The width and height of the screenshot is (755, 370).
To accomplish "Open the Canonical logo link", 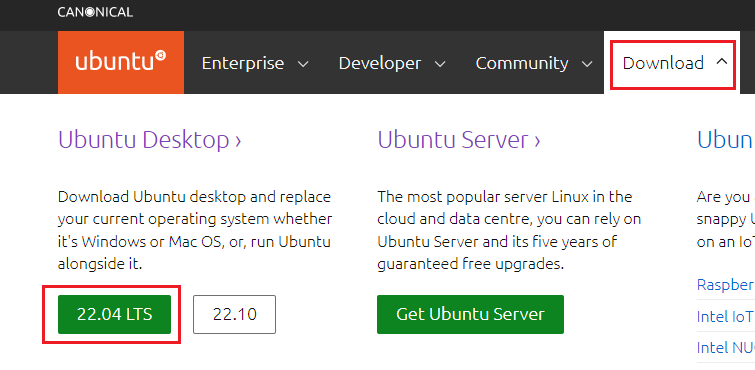I will 95,12.
